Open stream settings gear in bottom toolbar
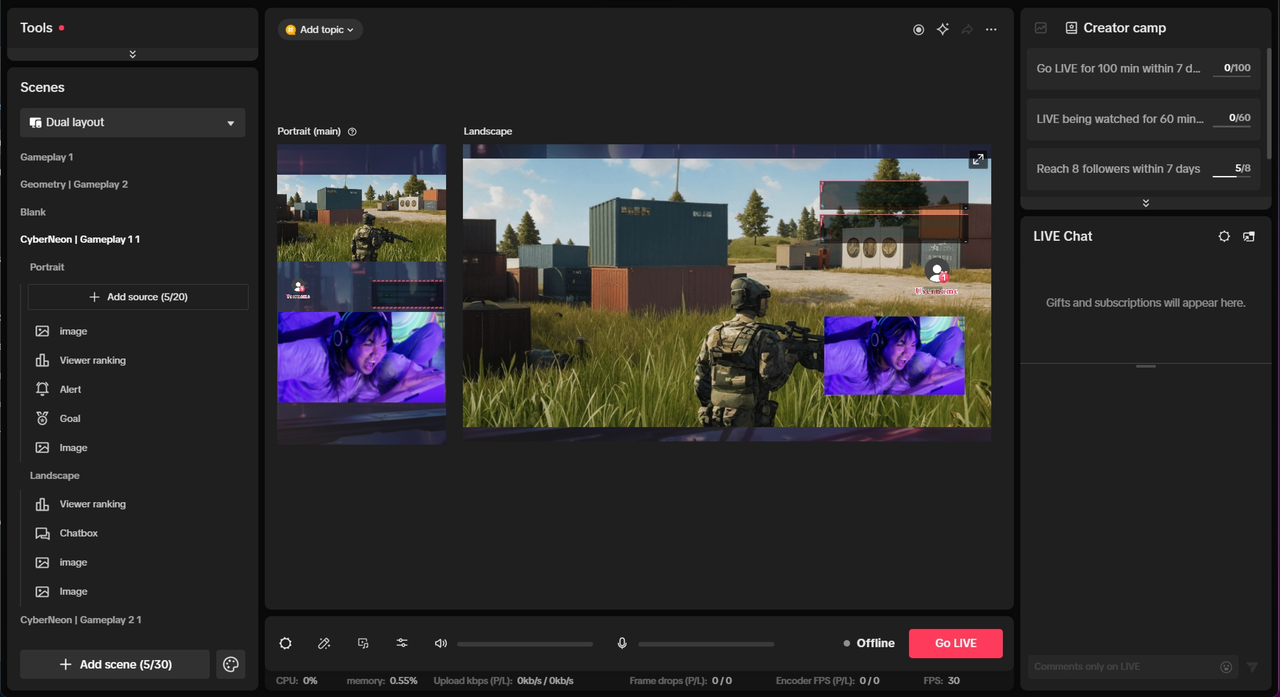This screenshot has width=1280, height=697. tap(286, 643)
